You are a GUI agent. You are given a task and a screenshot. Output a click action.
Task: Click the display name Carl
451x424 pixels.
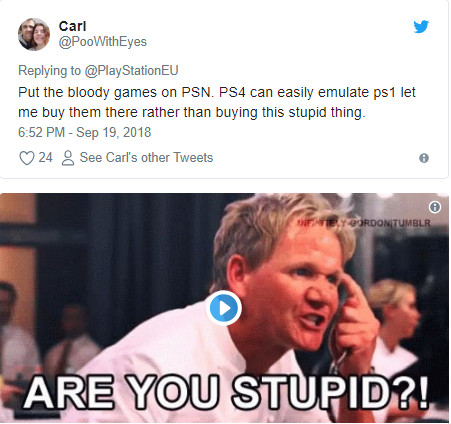click(x=72, y=26)
